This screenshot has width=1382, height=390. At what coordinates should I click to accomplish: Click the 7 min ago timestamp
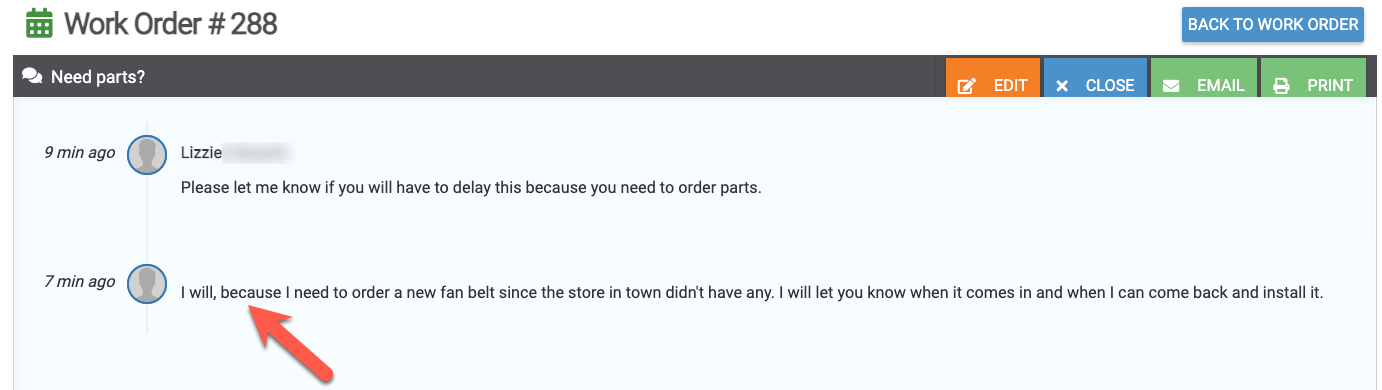pyautogui.click(x=80, y=282)
